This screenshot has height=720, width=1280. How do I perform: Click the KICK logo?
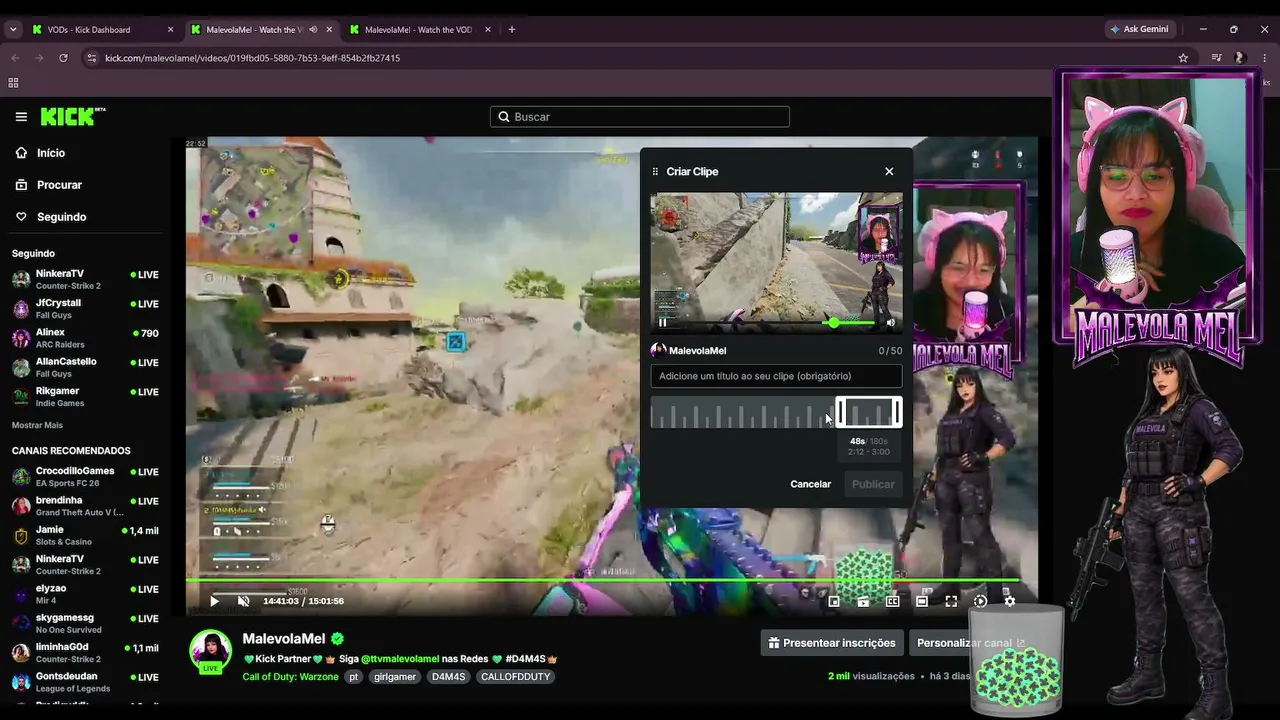(x=73, y=117)
